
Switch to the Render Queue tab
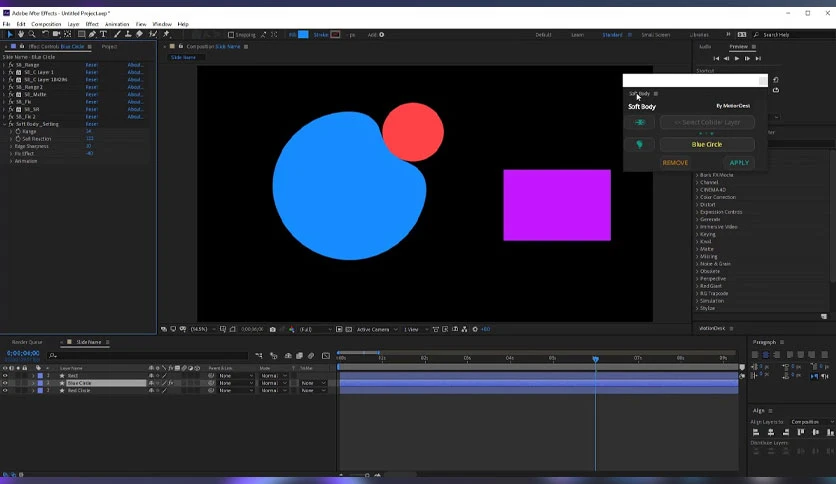[x=27, y=342]
